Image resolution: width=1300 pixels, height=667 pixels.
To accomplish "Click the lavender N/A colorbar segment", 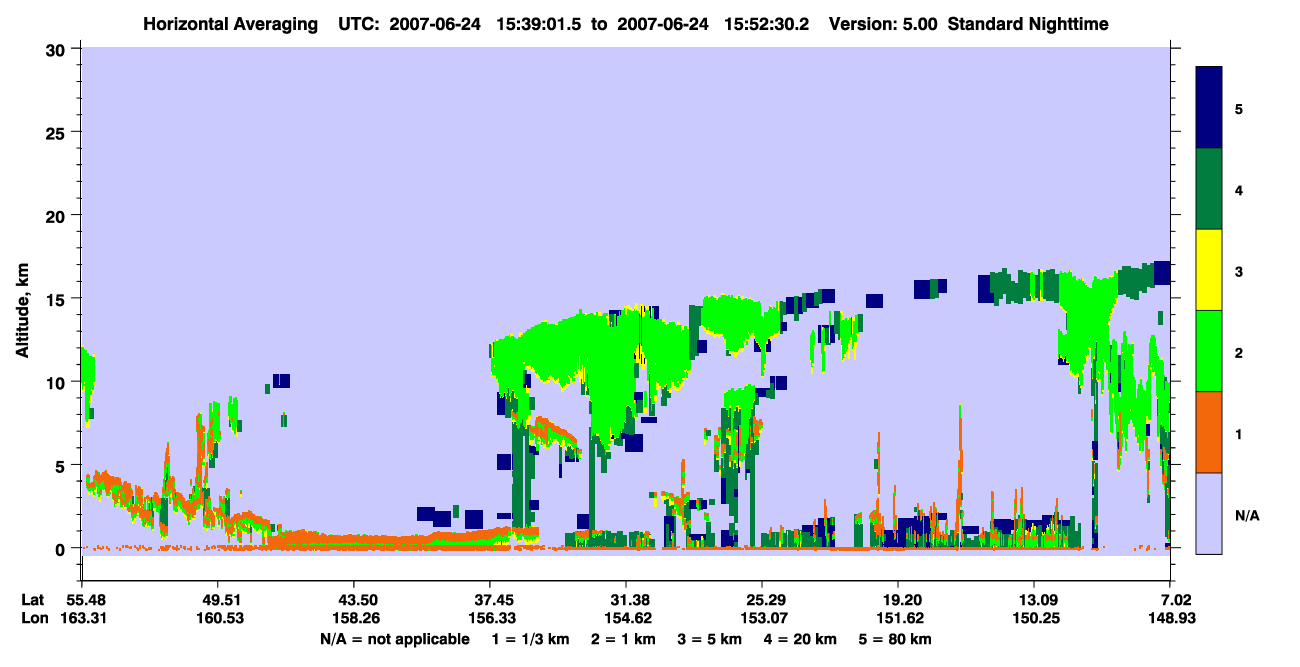I will coord(1209,513).
